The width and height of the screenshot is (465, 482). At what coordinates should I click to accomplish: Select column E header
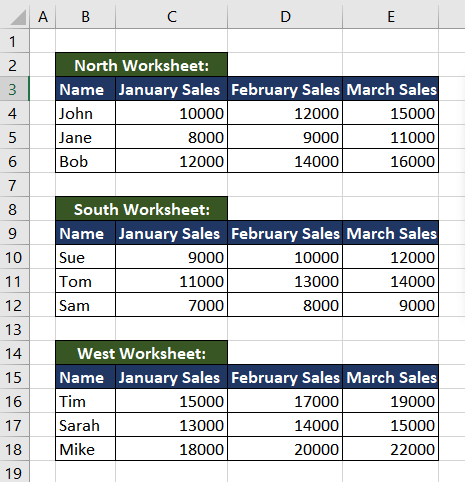(391, 17)
